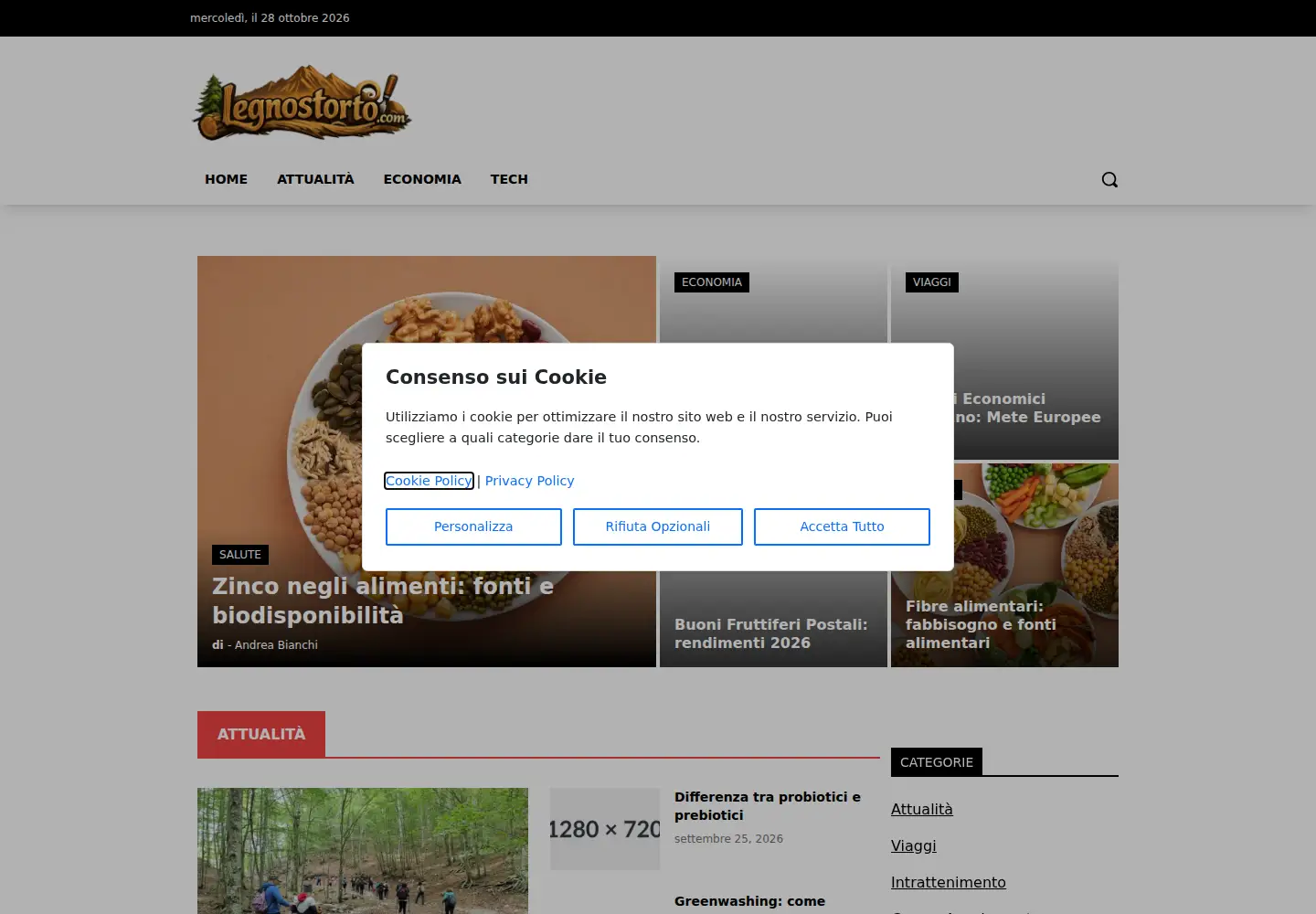This screenshot has height=914, width=1316.
Task: Open the search magnifier icon
Action: 1109,179
